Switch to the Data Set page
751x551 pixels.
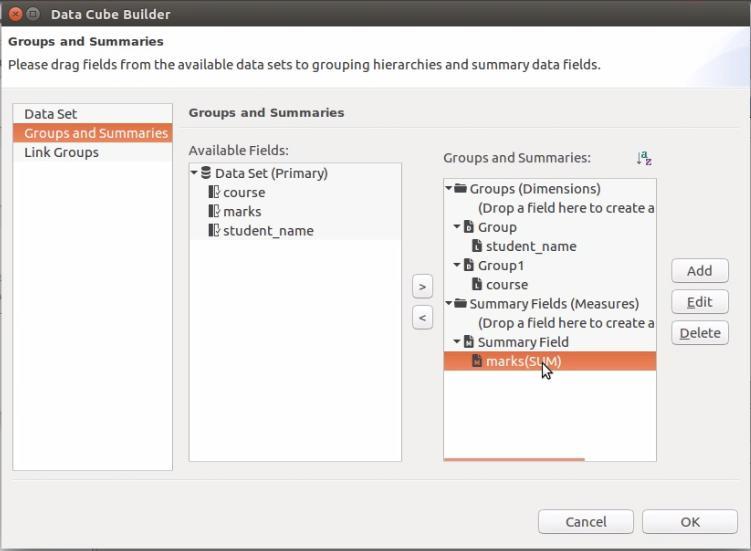pyautogui.click(x=51, y=114)
